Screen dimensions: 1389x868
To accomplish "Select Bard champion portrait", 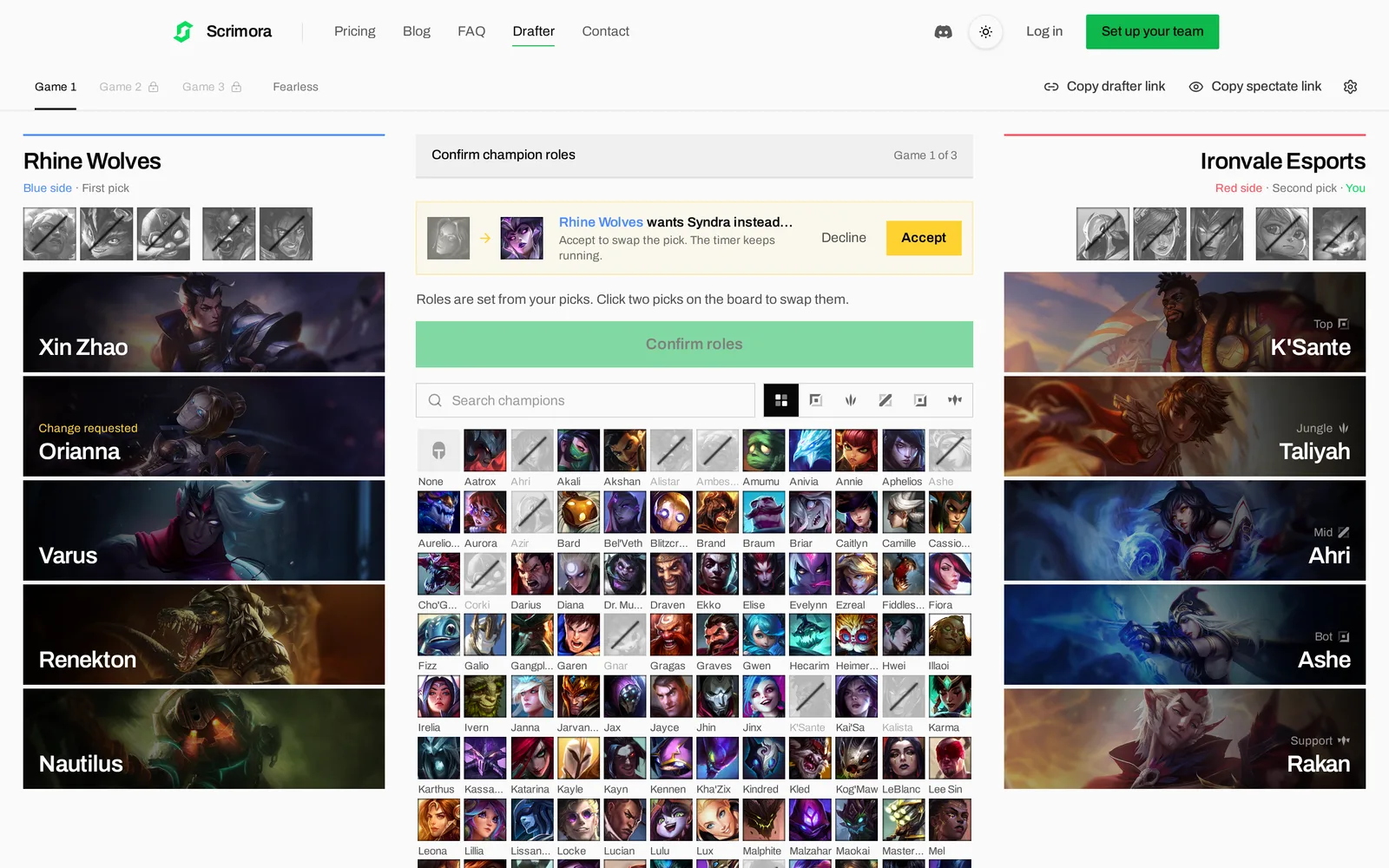I will click(x=578, y=512).
